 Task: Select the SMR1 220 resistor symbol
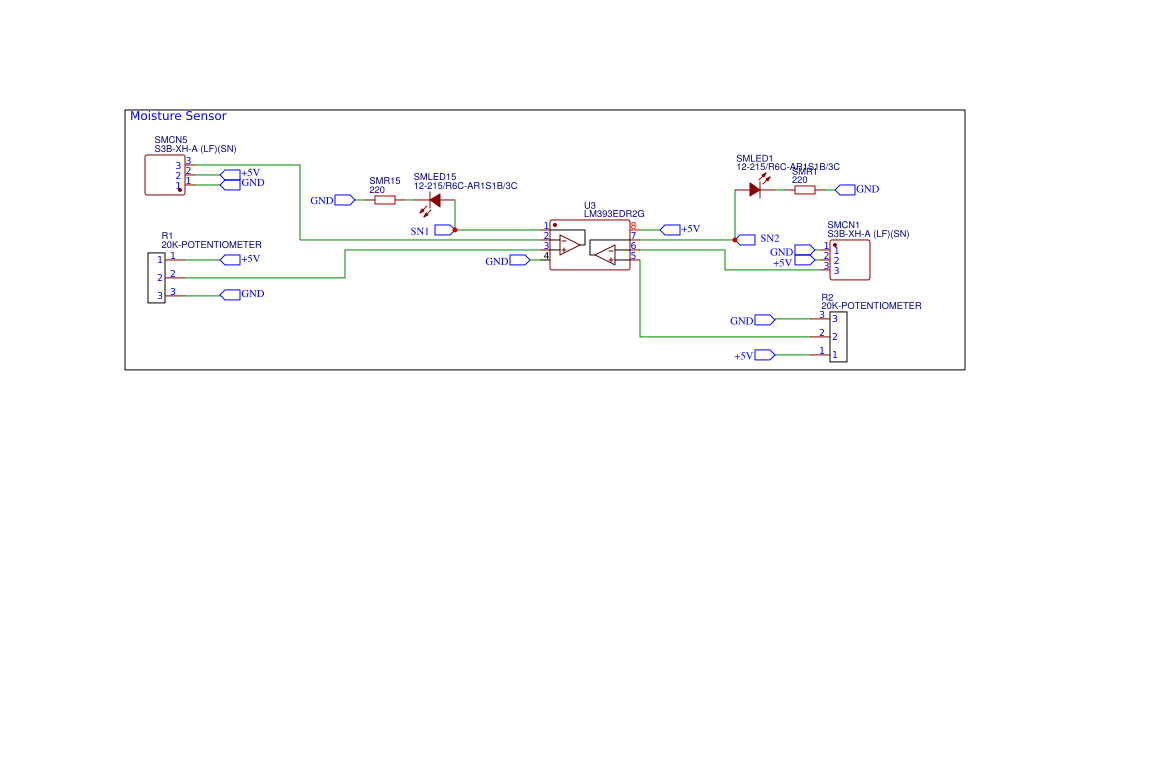[x=805, y=190]
